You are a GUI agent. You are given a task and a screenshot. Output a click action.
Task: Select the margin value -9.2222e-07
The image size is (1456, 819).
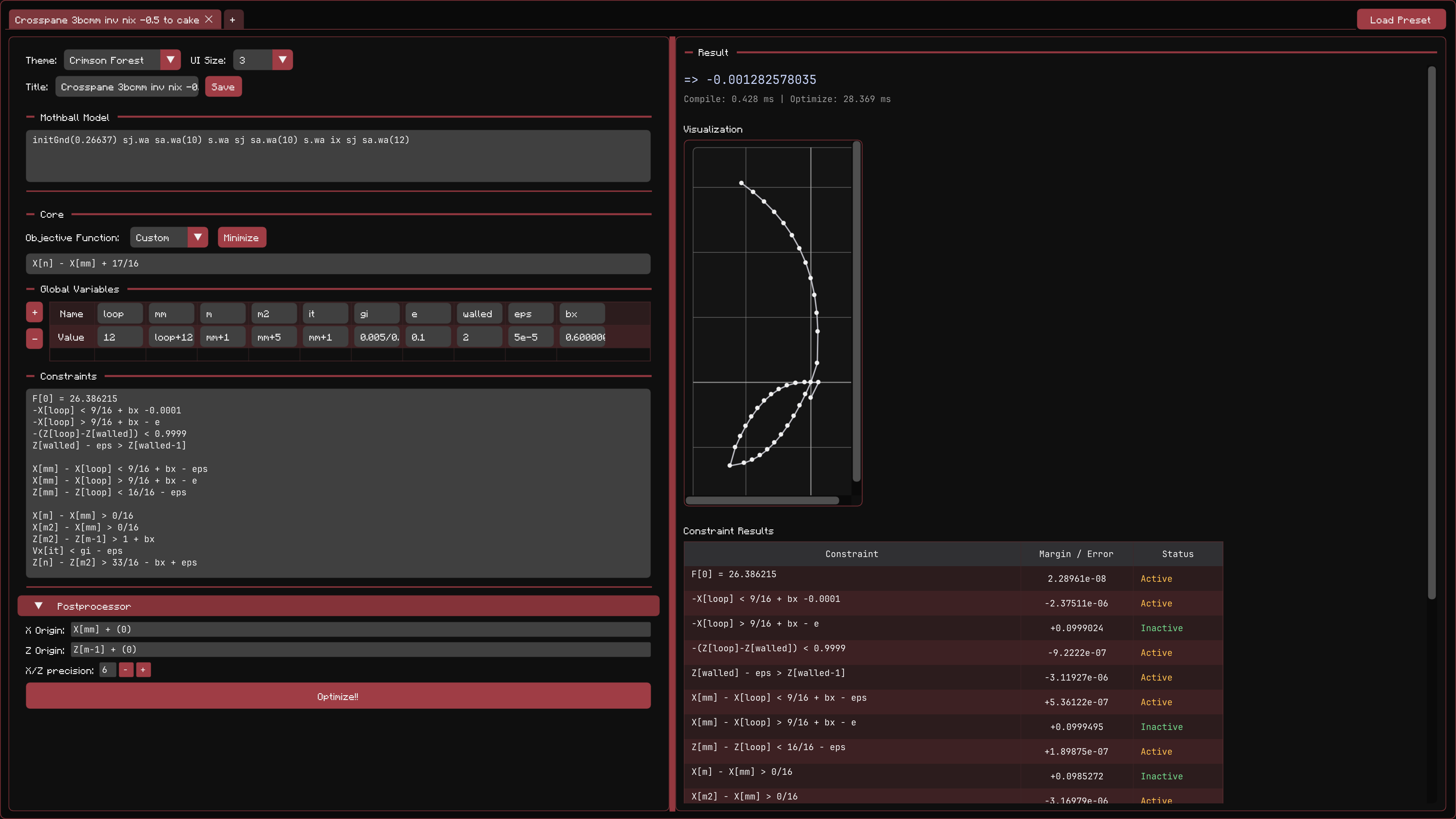coord(1077,653)
